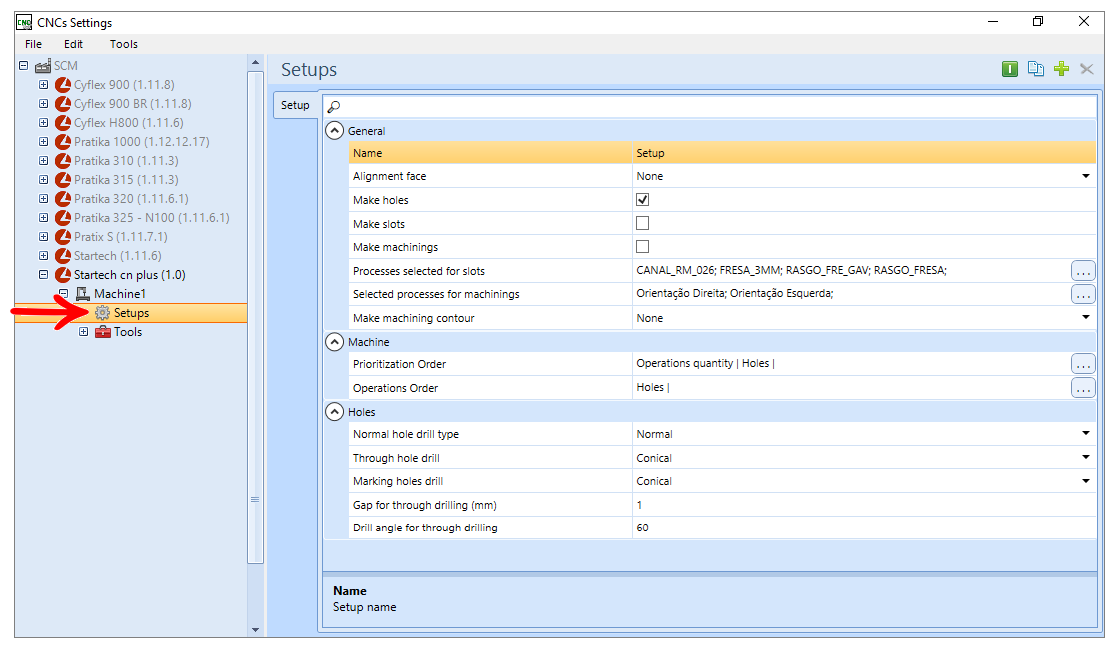Uncheck the Make holes checkbox
The width and height of the screenshot is (1115, 646).
642,200
